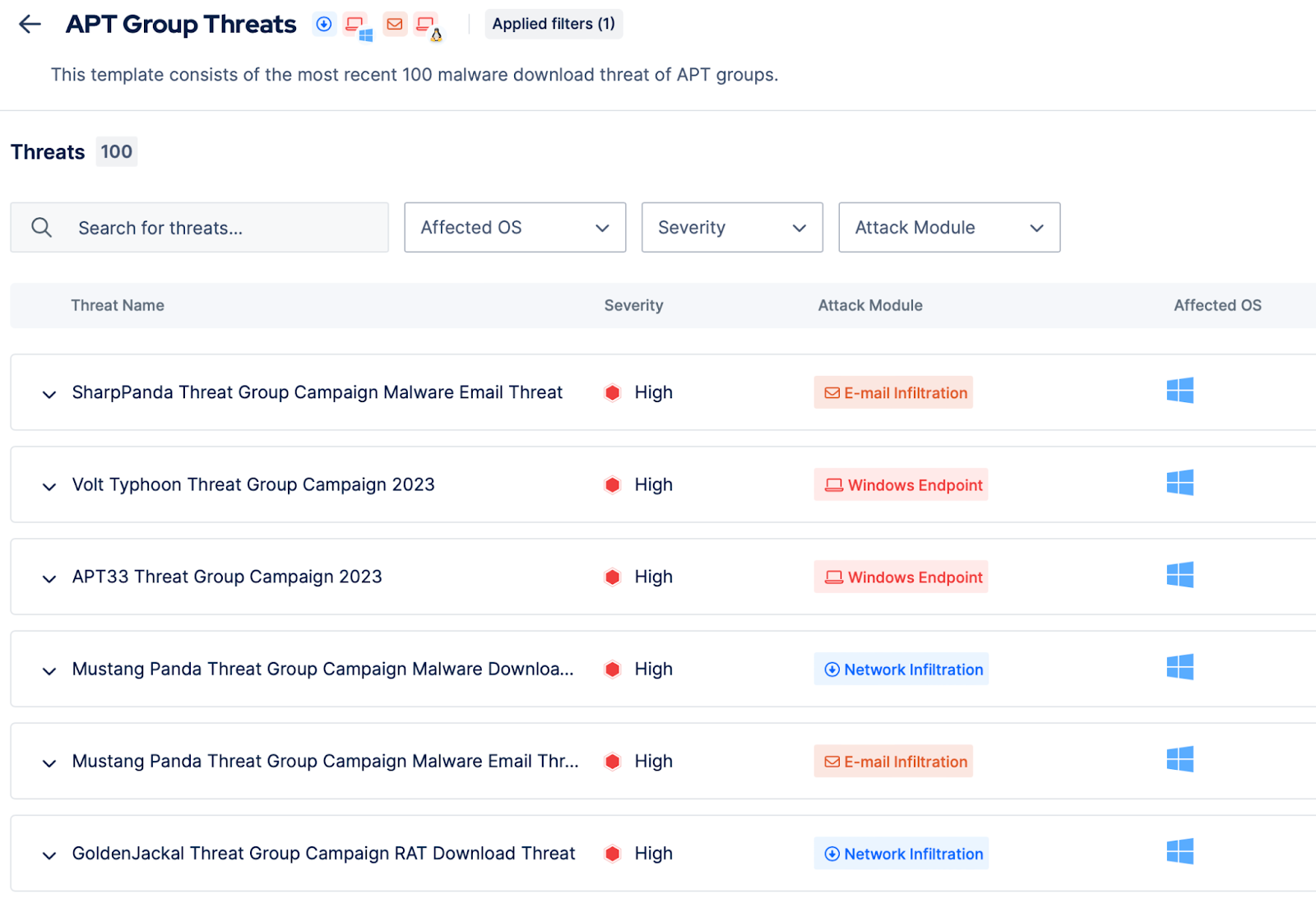Click the Windows OS icon for GoldenJackal

click(1179, 850)
